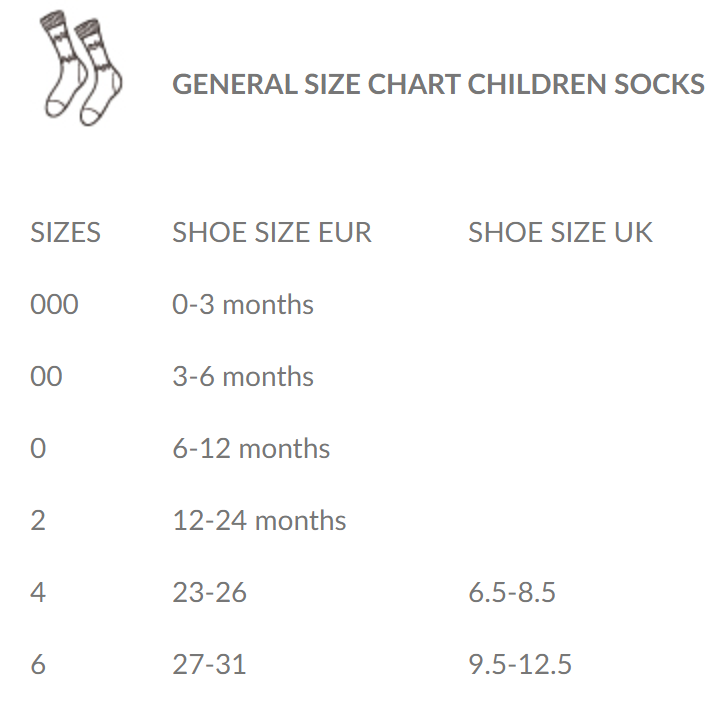Click the EUR shoe size 23-26
Screen dimensions: 725x703
pos(209,592)
